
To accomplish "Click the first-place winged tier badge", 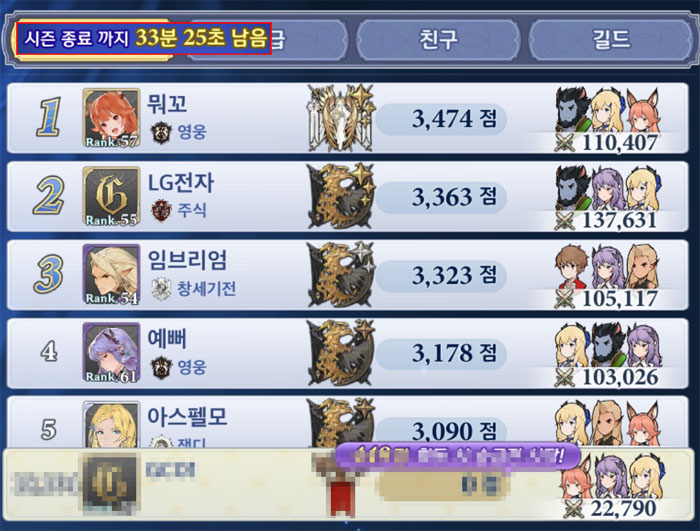I will click(342, 118).
